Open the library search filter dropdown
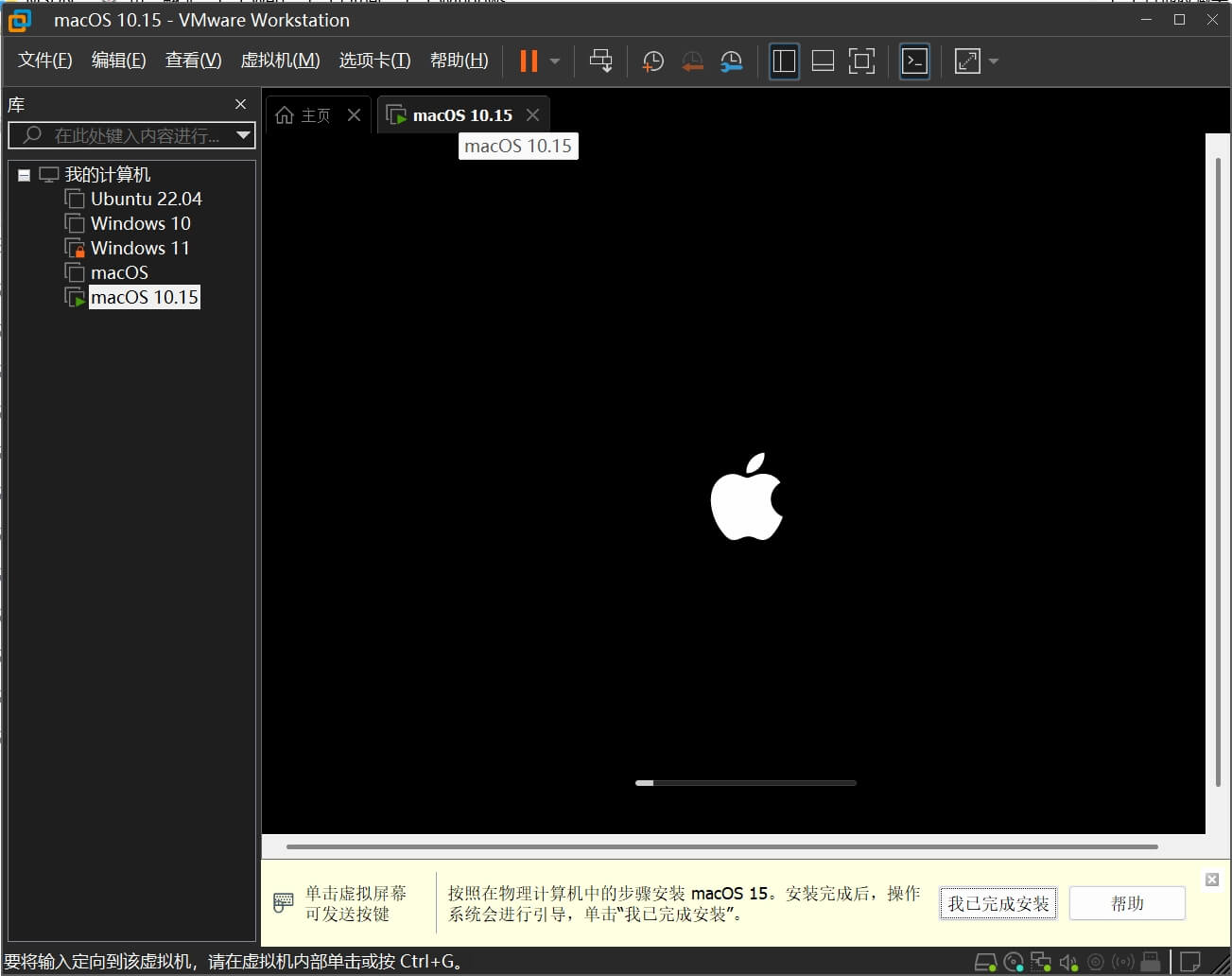 pyautogui.click(x=243, y=135)
